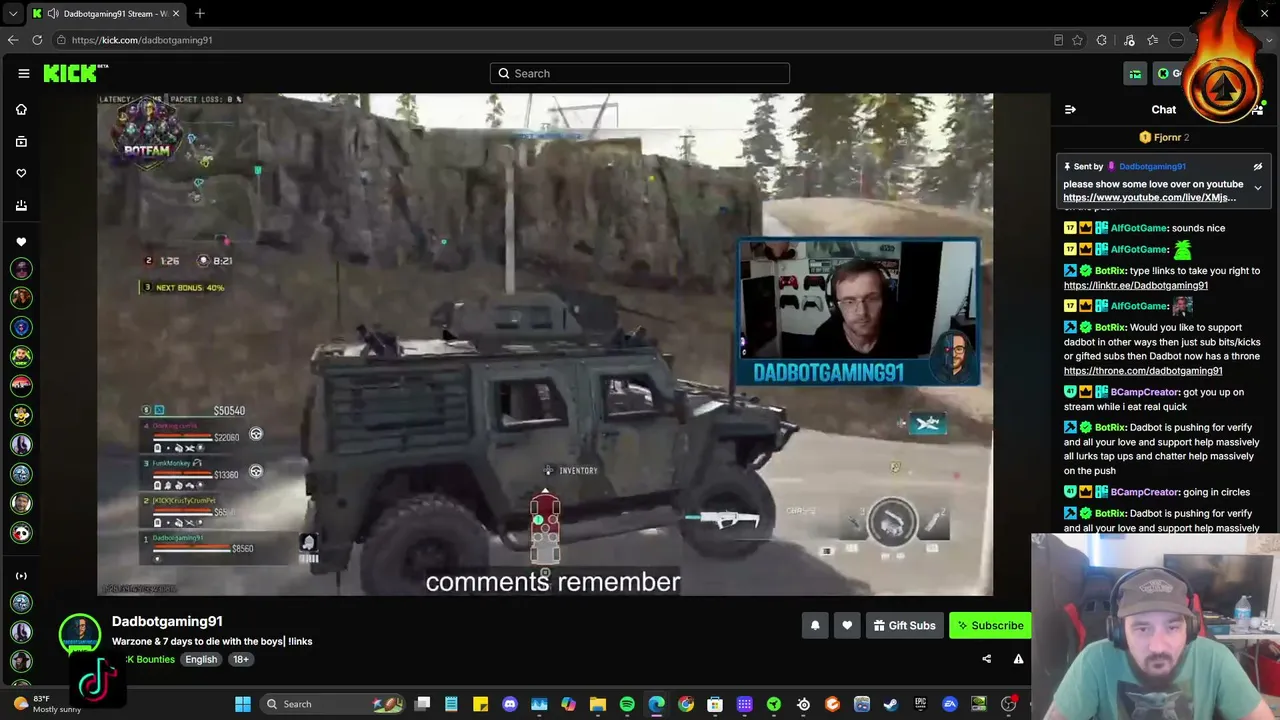Open the Chat header label
Image resolution: width=1280 pixels, height=720 pixels.
point(1164,109)
